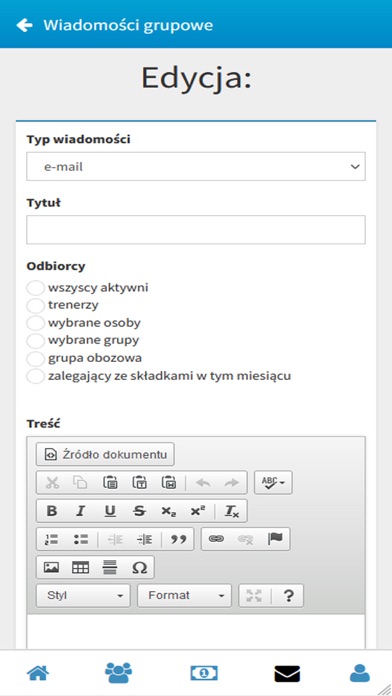Remove formatting with the Tx icon
Image resolution: width=392 pixels, height=696 pixels.
[x=231, y=511]
